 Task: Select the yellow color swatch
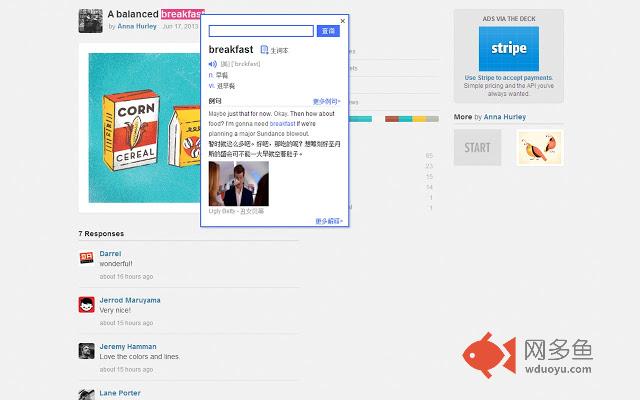(x=419, y=119)
